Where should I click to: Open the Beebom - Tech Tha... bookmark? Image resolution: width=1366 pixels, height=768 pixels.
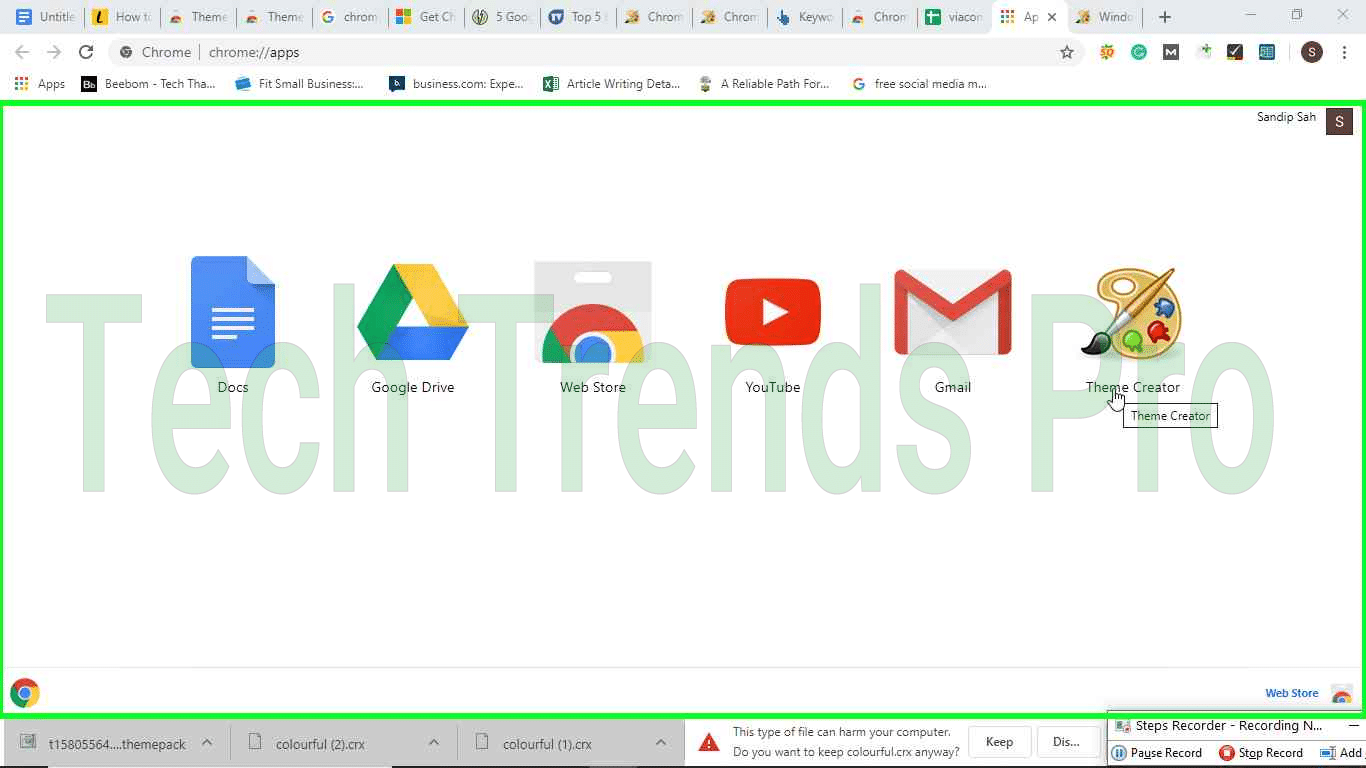(149, 84)
